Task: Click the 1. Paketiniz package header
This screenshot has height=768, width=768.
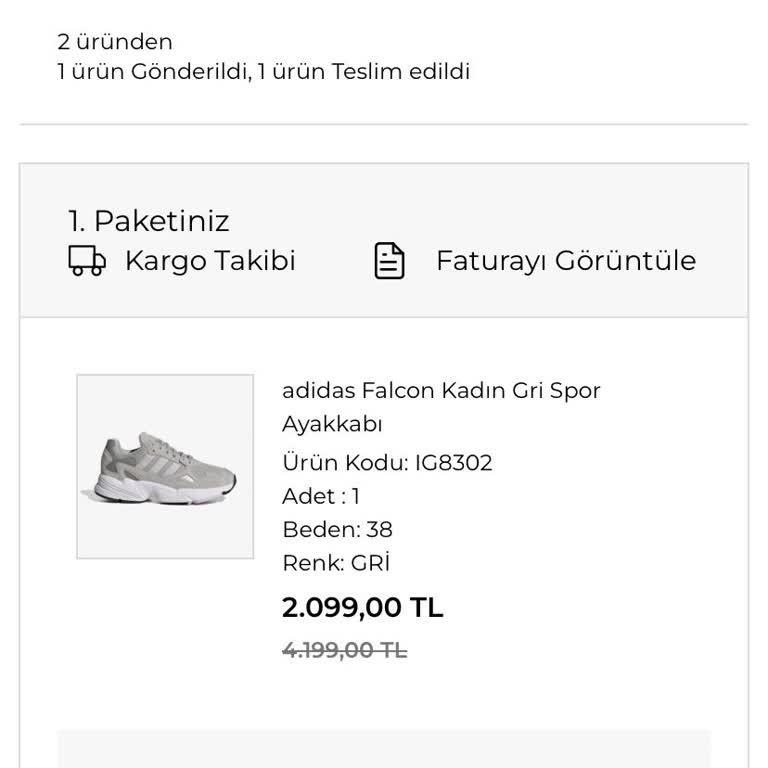Action: point(148,221)
